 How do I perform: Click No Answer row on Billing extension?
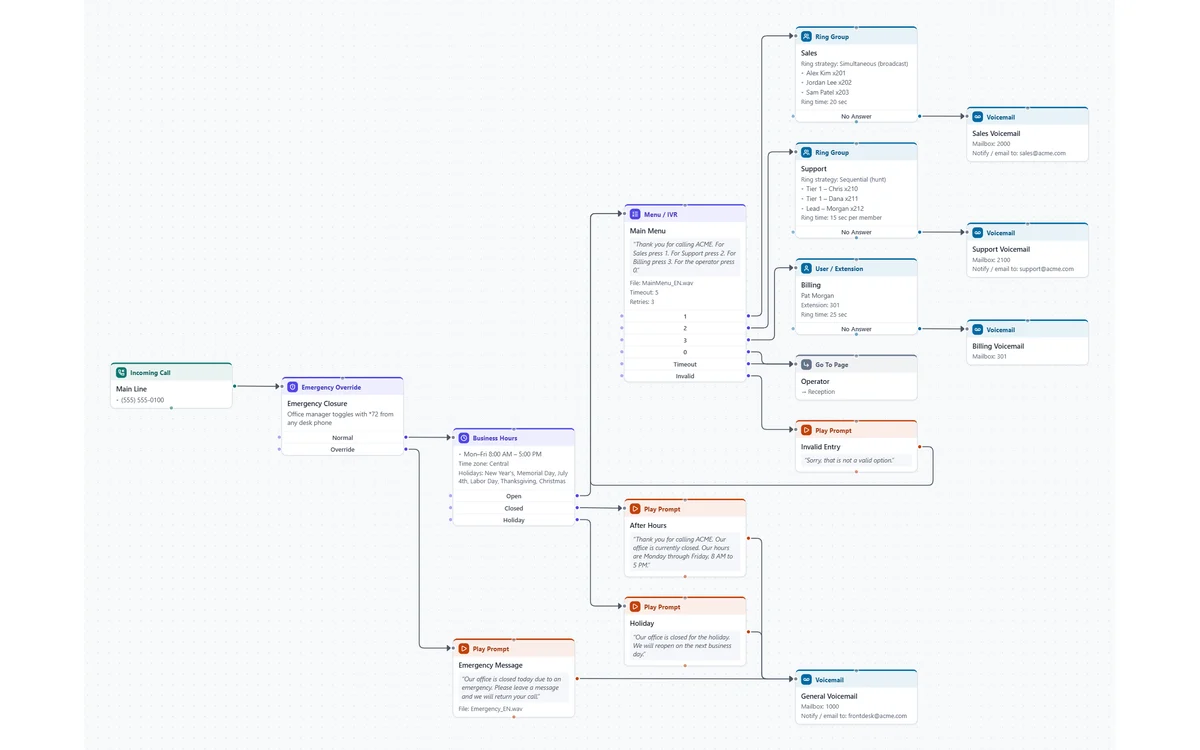coord(856,329)
